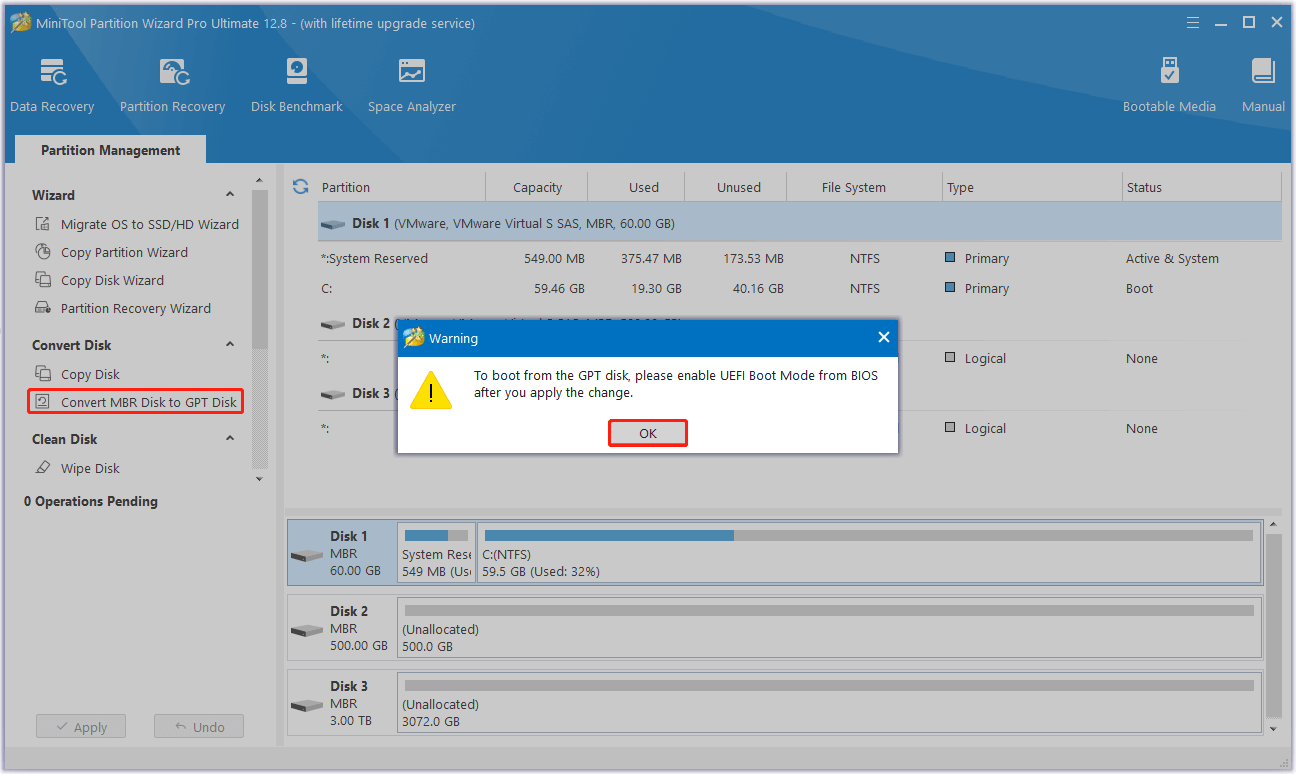Click the Disk 1 MBR 60.00 GB label
The image size is (1297, 775).
tap(355, 553)
